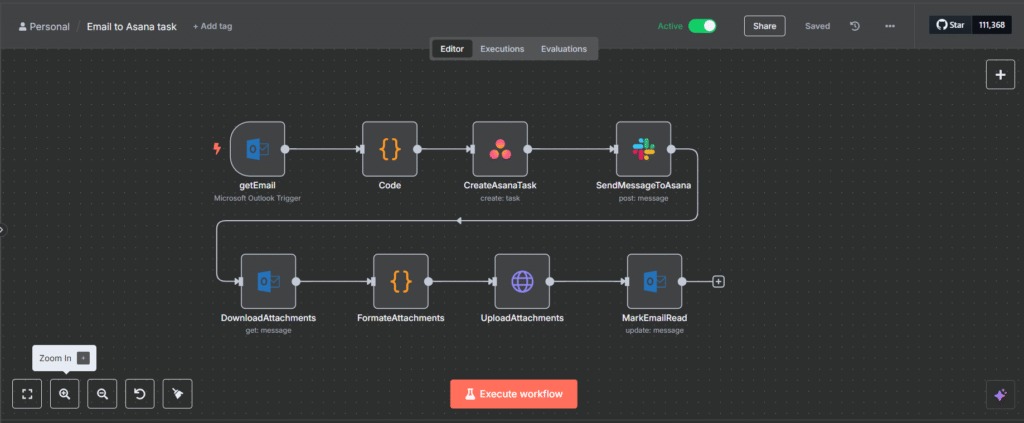Switch to the Executions tab
The width and height of the screenshot is (1024, 423).
[502, 48]
